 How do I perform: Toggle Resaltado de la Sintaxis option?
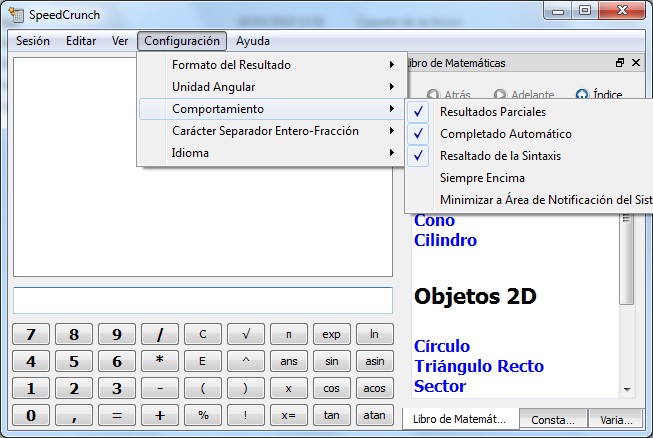(529, 156)
